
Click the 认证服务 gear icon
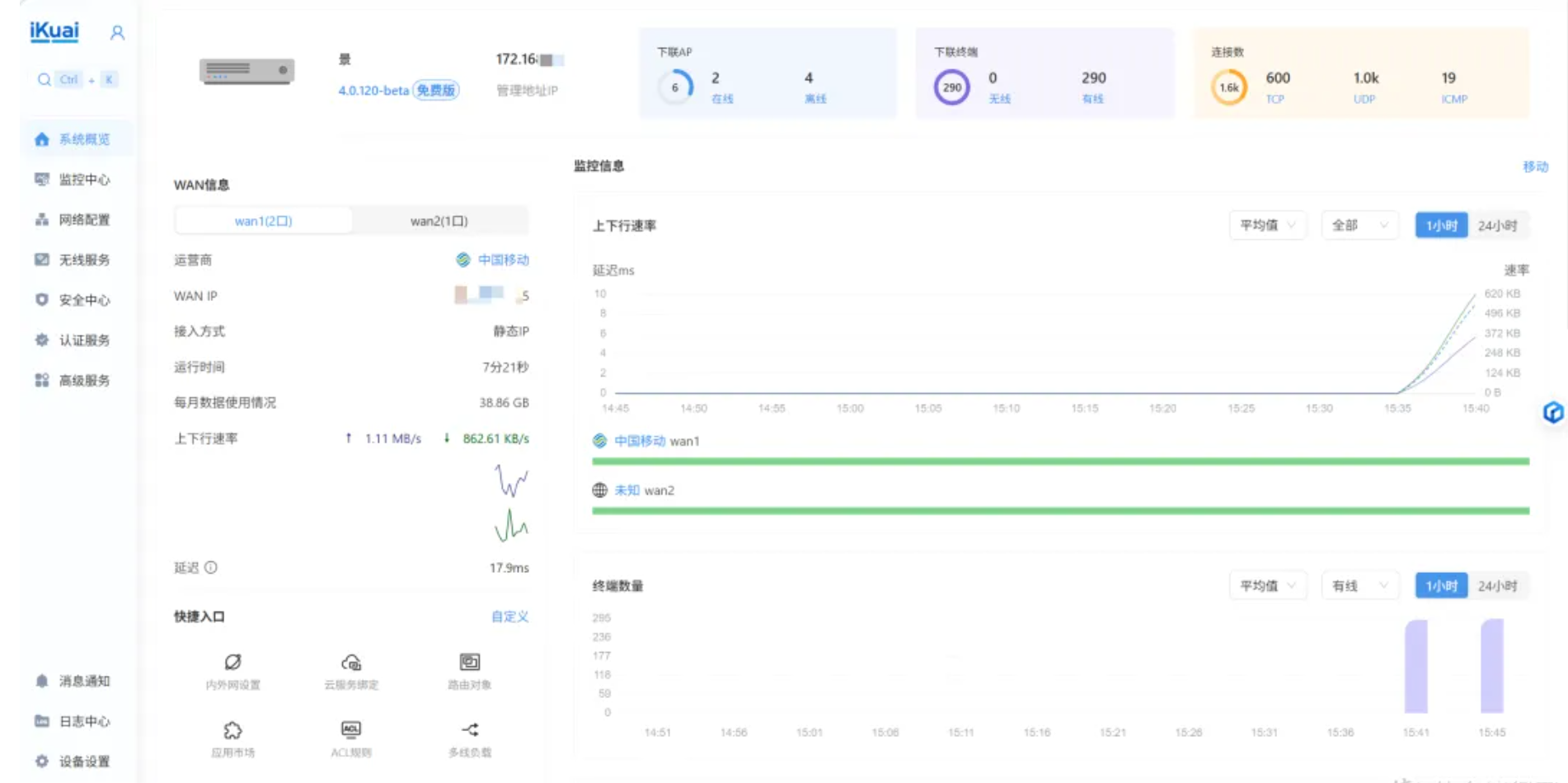click(x=41, y=340)
